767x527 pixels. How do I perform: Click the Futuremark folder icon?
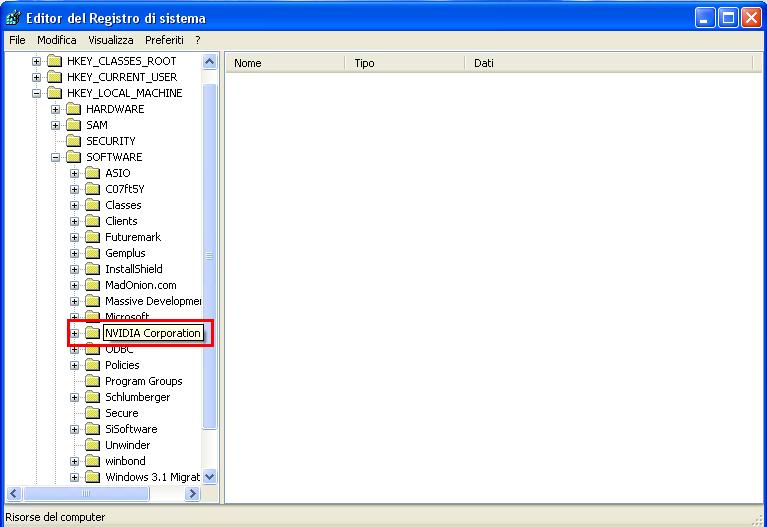coord(93,237)
